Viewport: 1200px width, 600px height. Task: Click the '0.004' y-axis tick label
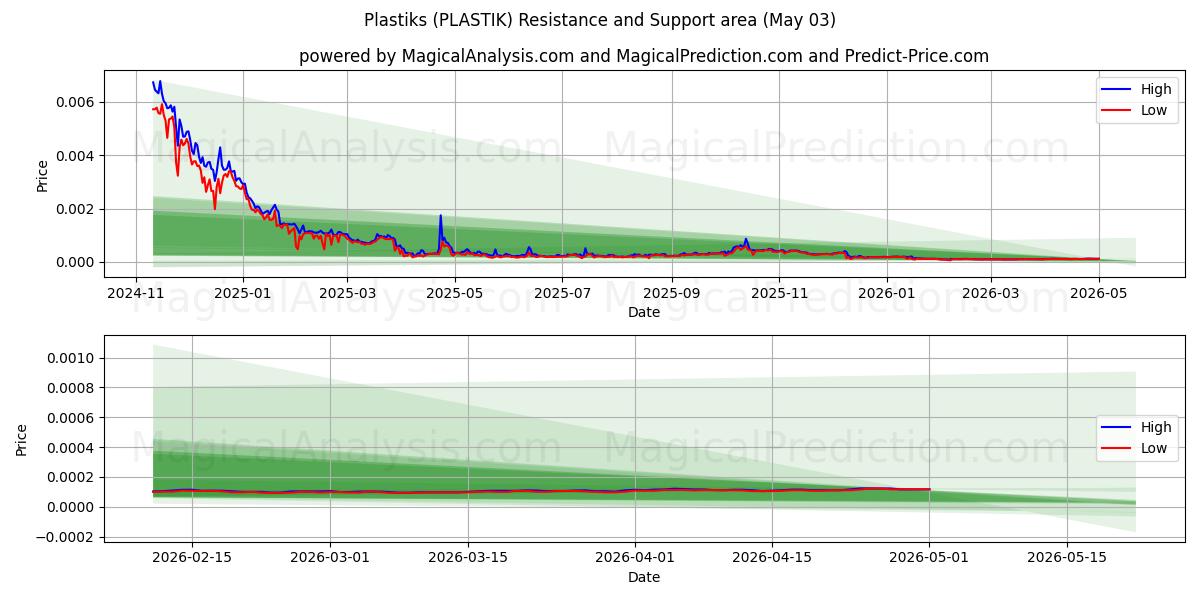76,156
